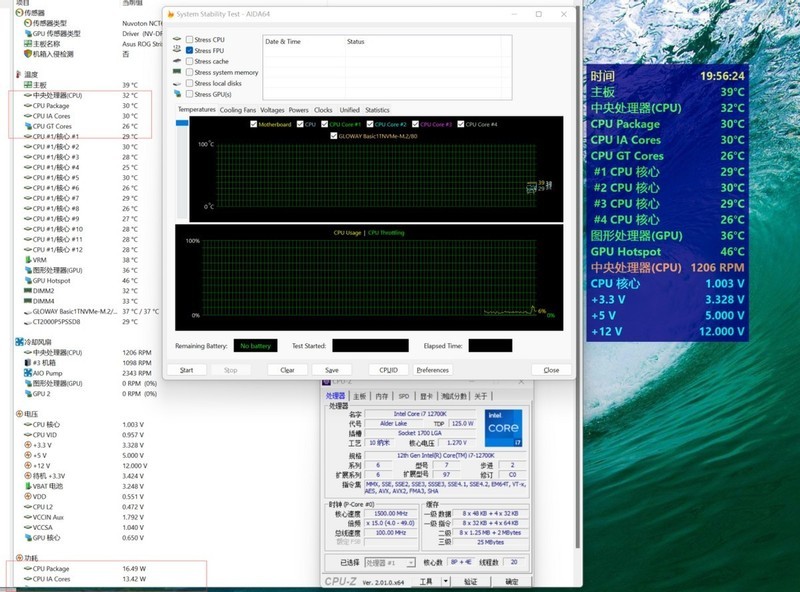The image size is (800, 592).
Task: Open Preferences in System Stability Test
Action: pyautogui.click(x=432, y=370)
